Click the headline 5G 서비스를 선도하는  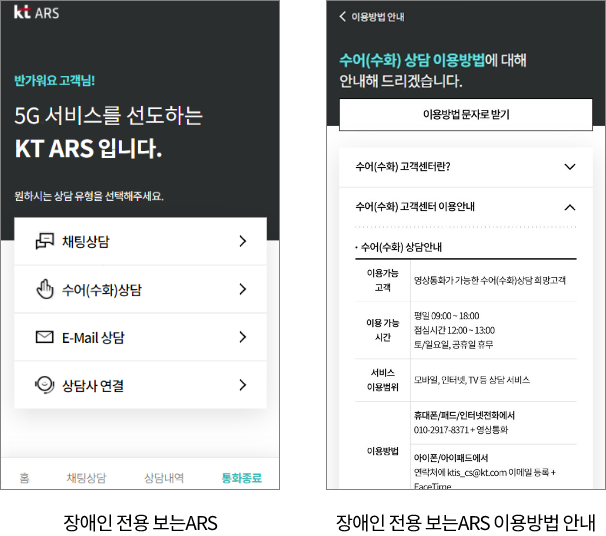(108, 115)
